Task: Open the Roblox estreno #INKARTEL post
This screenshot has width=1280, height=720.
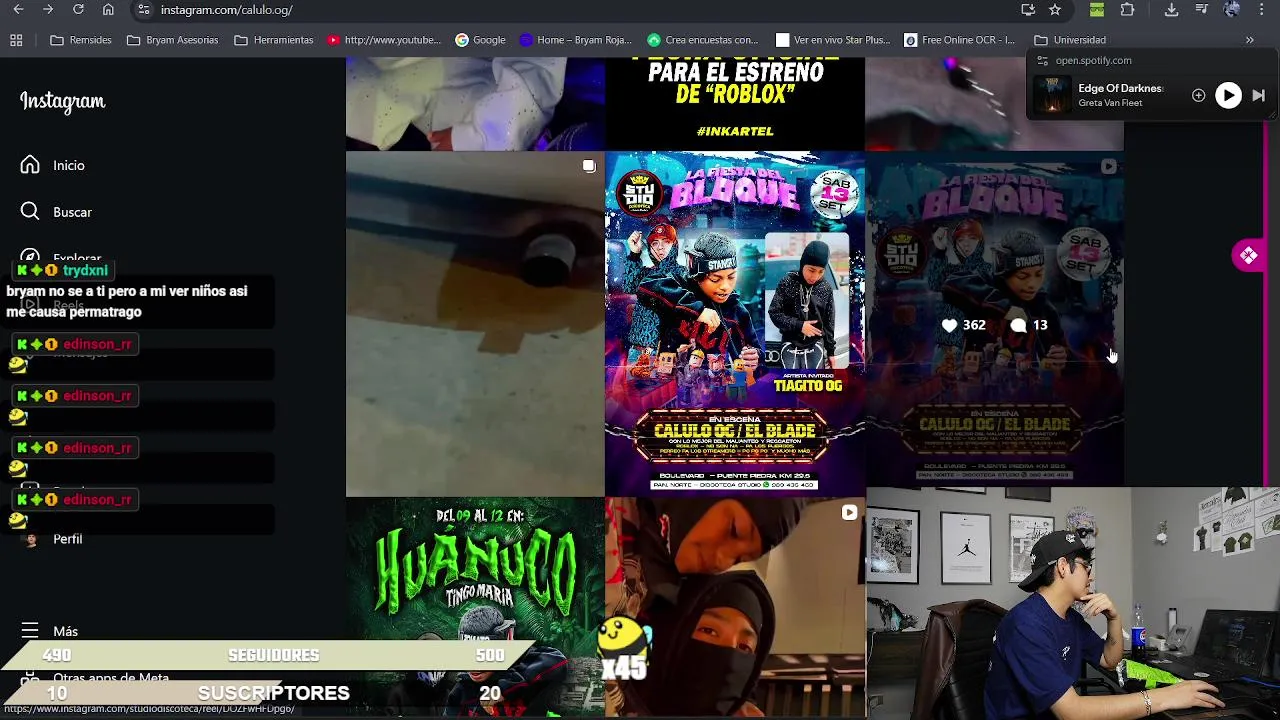Action: (x=735, y=103)
